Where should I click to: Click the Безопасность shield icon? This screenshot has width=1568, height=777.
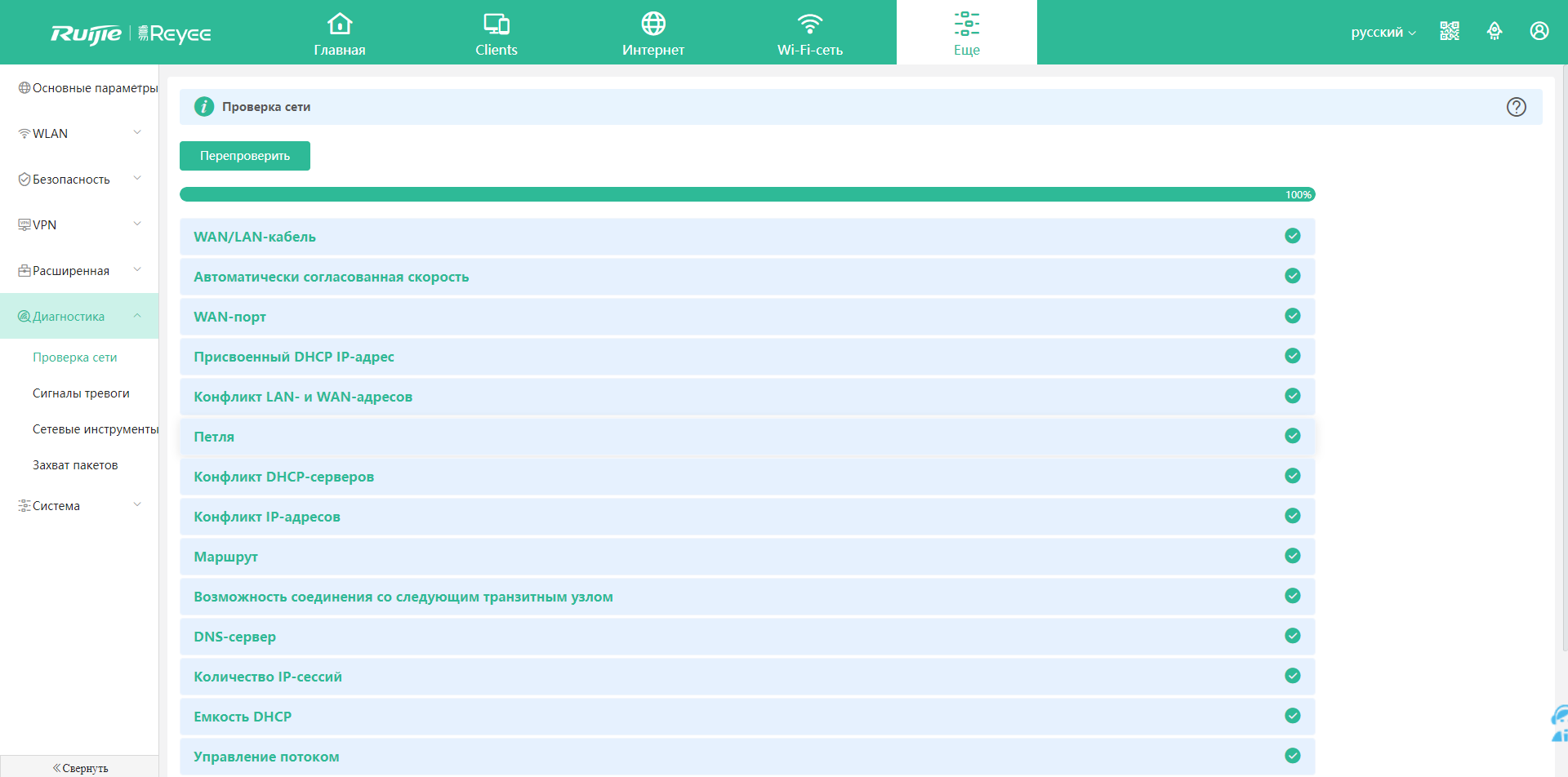[24, 180]
